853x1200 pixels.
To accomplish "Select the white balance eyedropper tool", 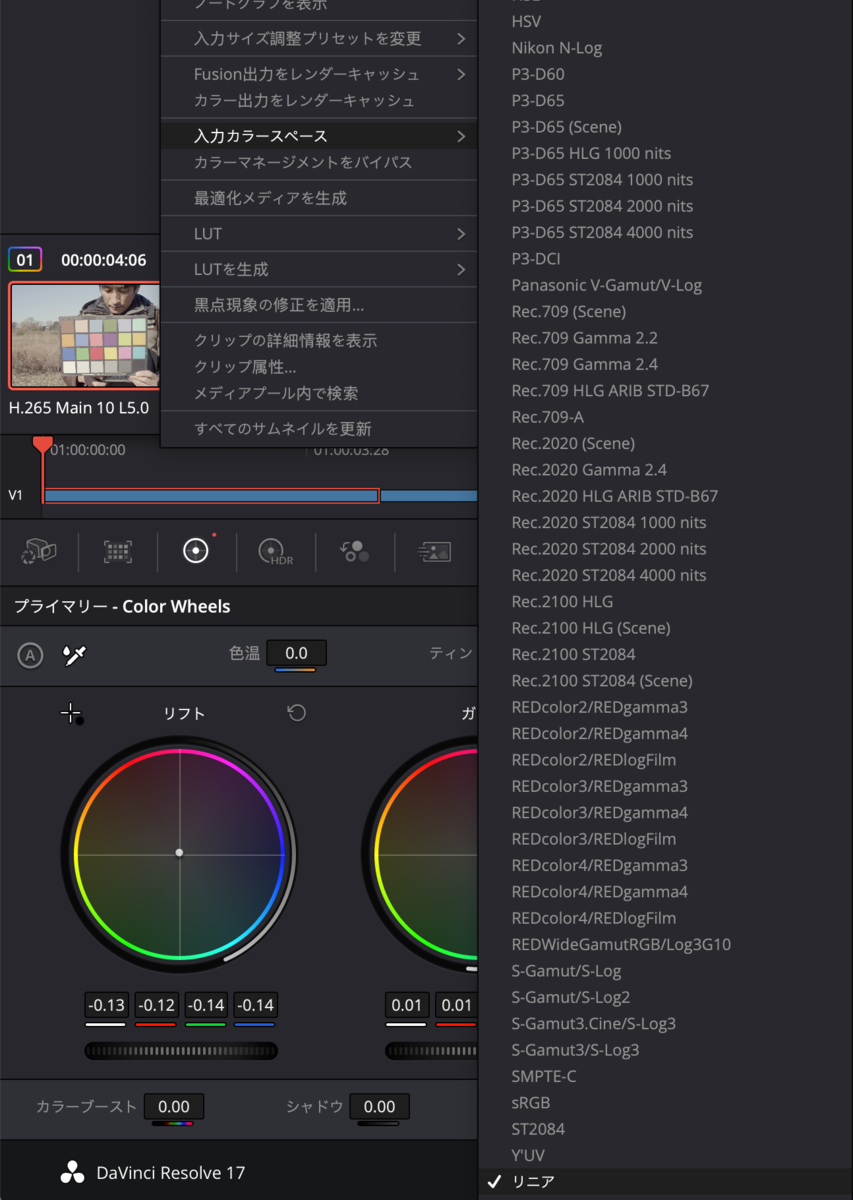I will 71,657.
